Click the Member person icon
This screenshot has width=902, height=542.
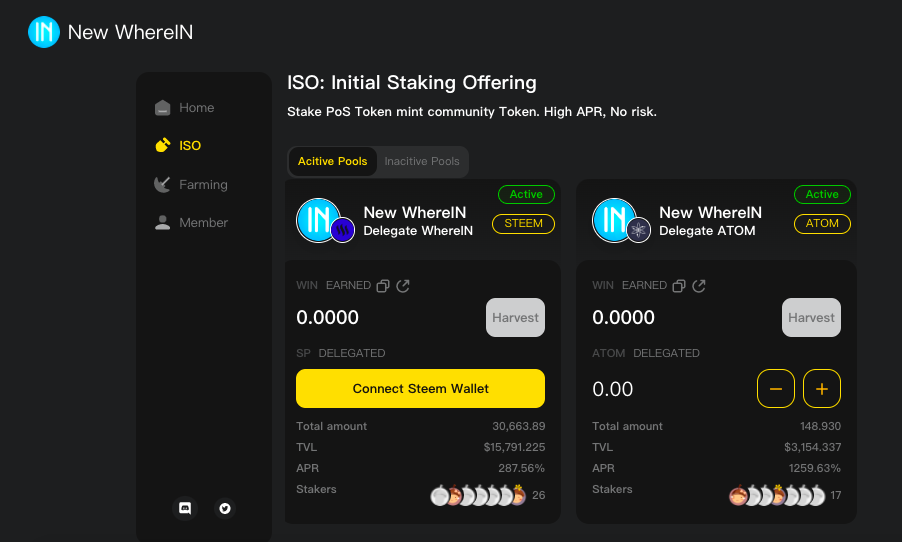point(162,223)
